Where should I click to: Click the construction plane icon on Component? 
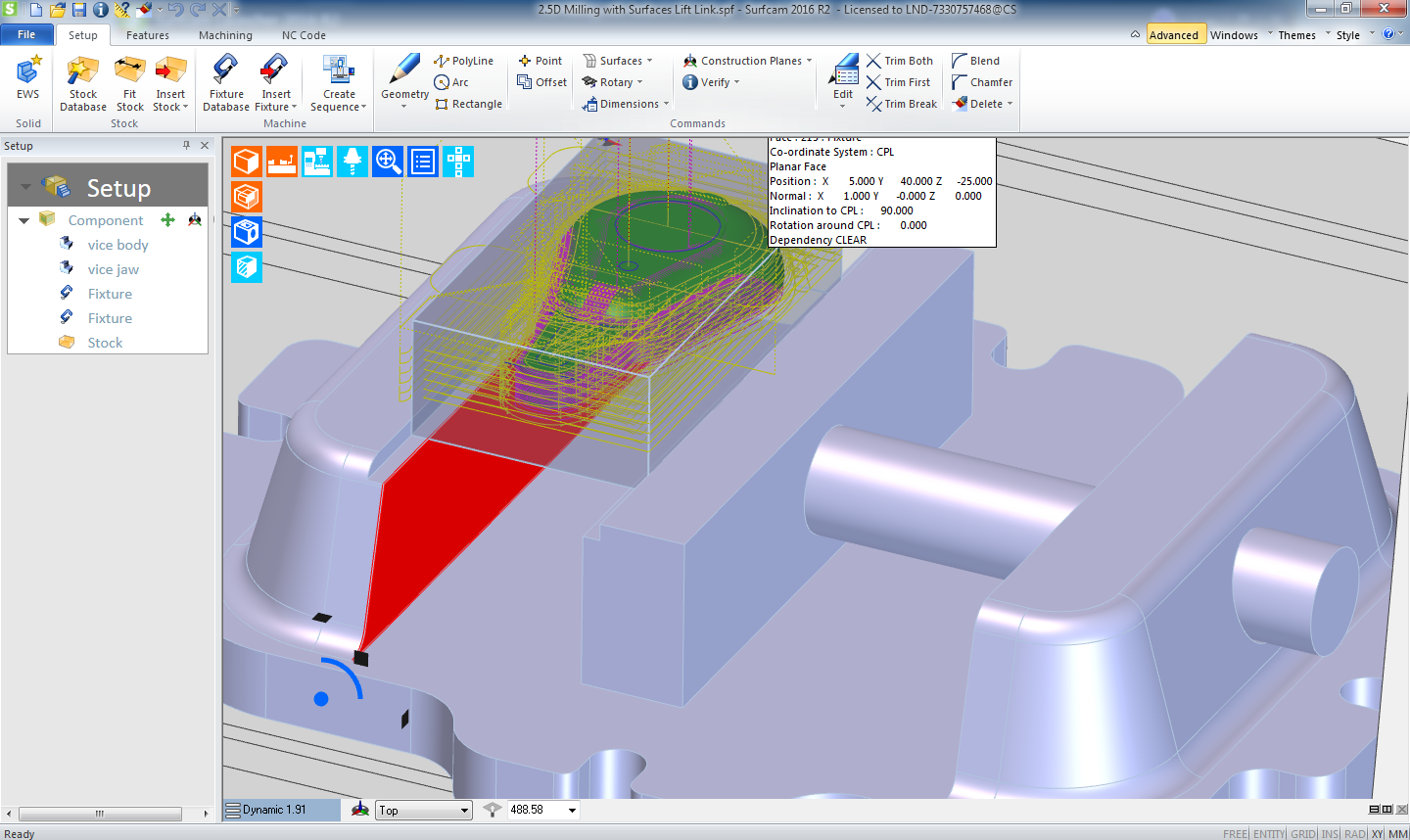pyautogui.click(x=195, y=220)
